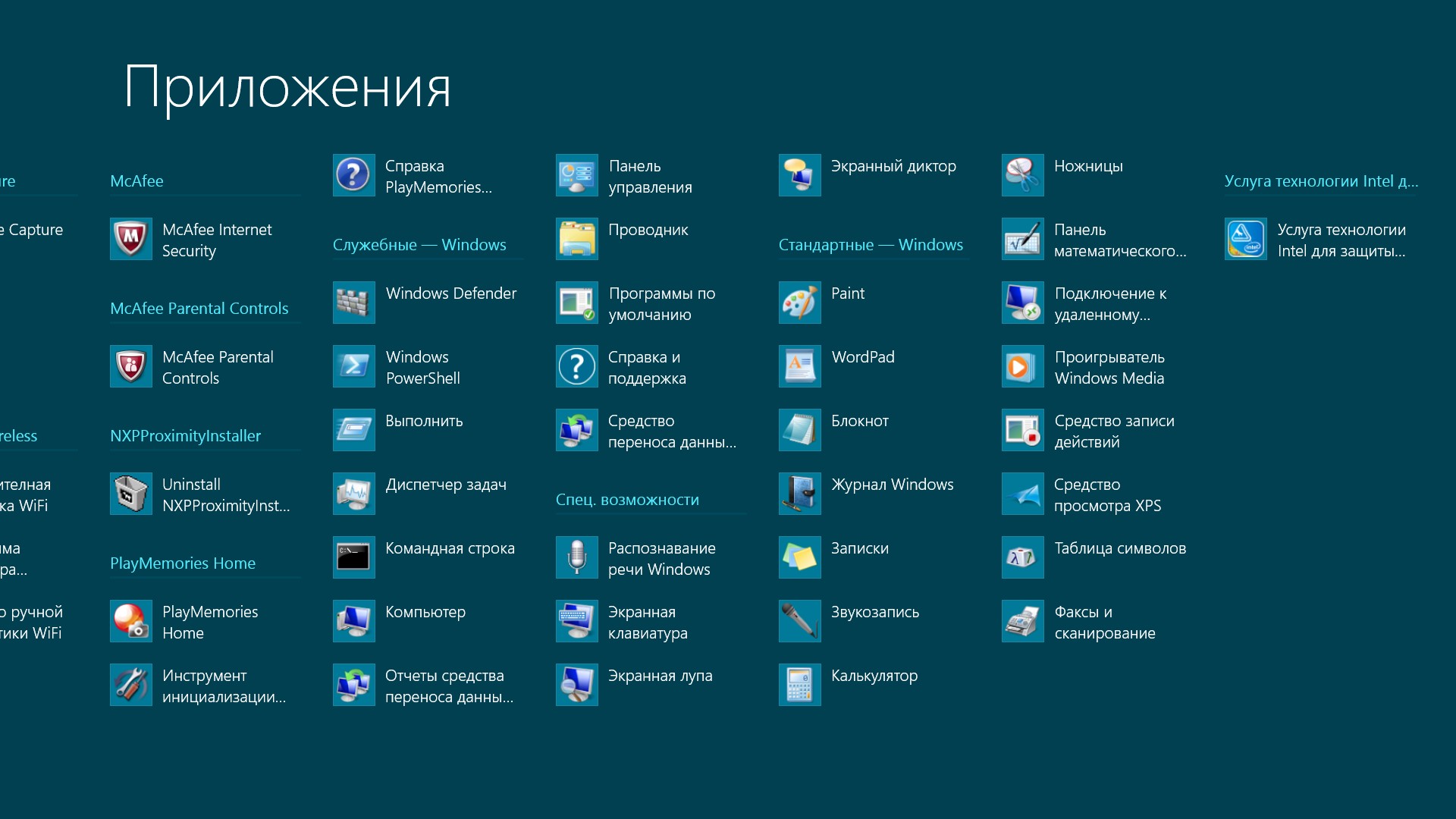Click the Калькулятор icon
The height and width of the screenshot is (819, 1456).
click(799, 685)
